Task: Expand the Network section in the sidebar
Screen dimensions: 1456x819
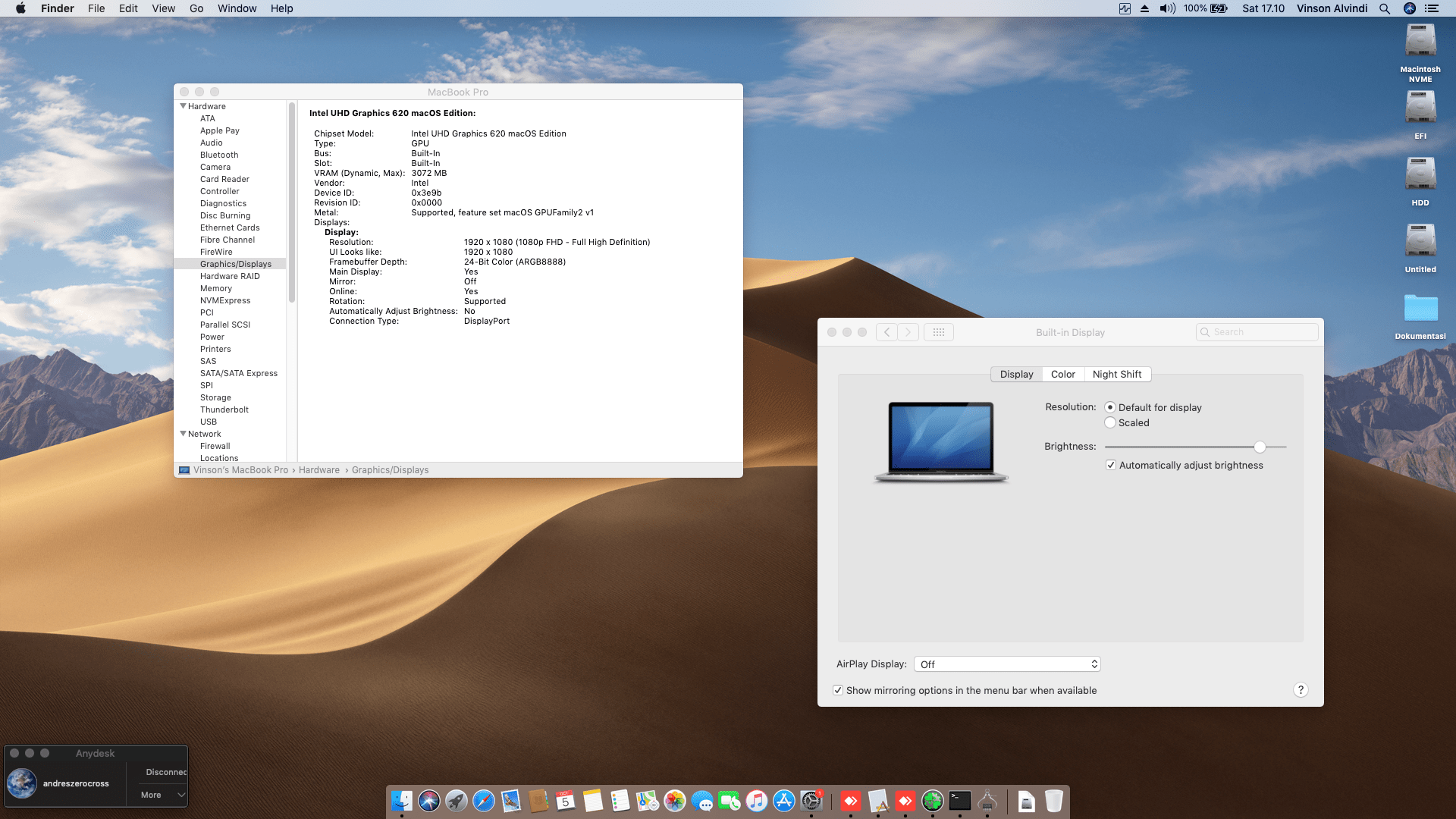Action: tap(183, 434)
